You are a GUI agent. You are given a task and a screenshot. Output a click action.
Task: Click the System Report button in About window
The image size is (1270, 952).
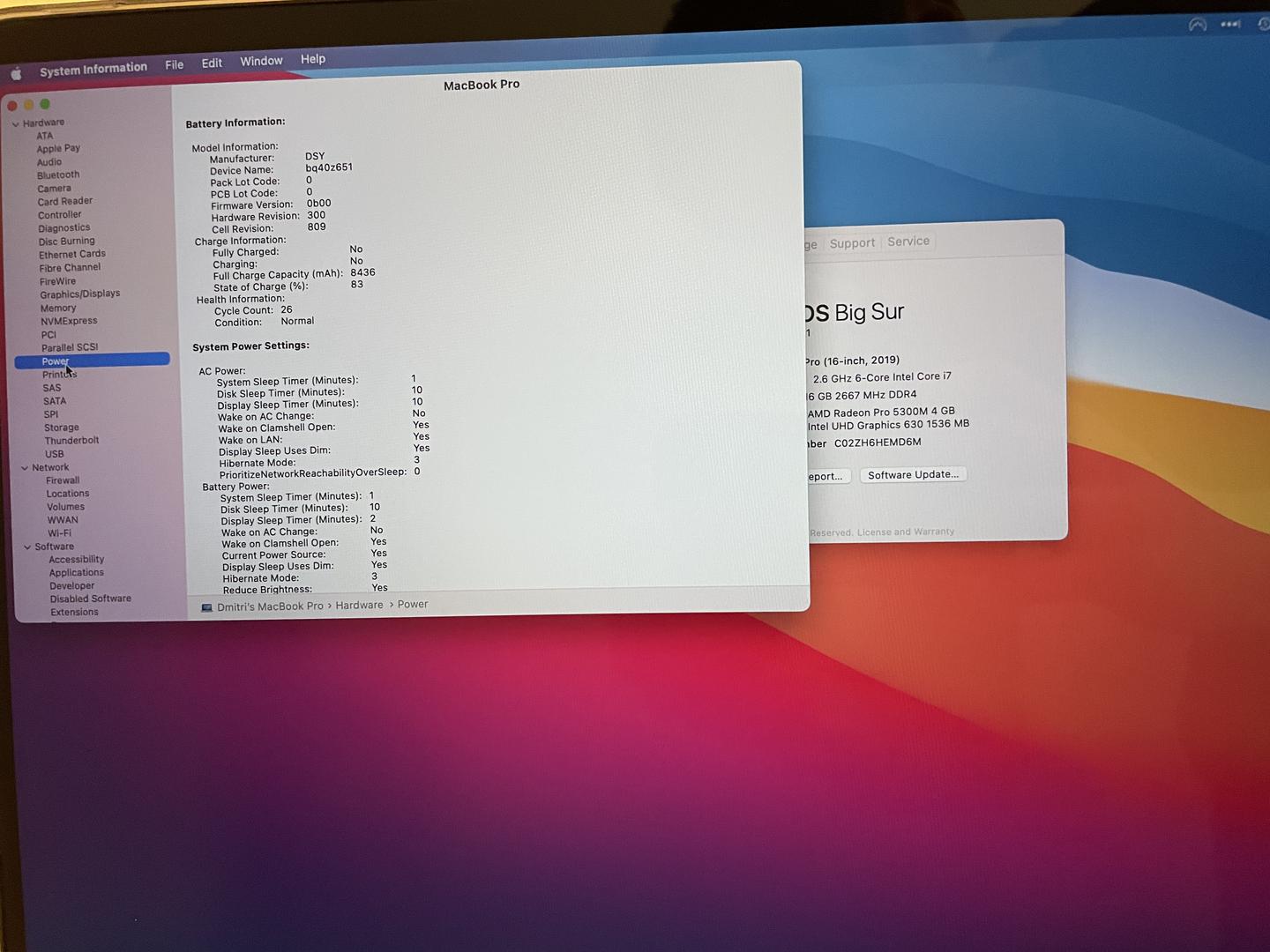point(826,476)
